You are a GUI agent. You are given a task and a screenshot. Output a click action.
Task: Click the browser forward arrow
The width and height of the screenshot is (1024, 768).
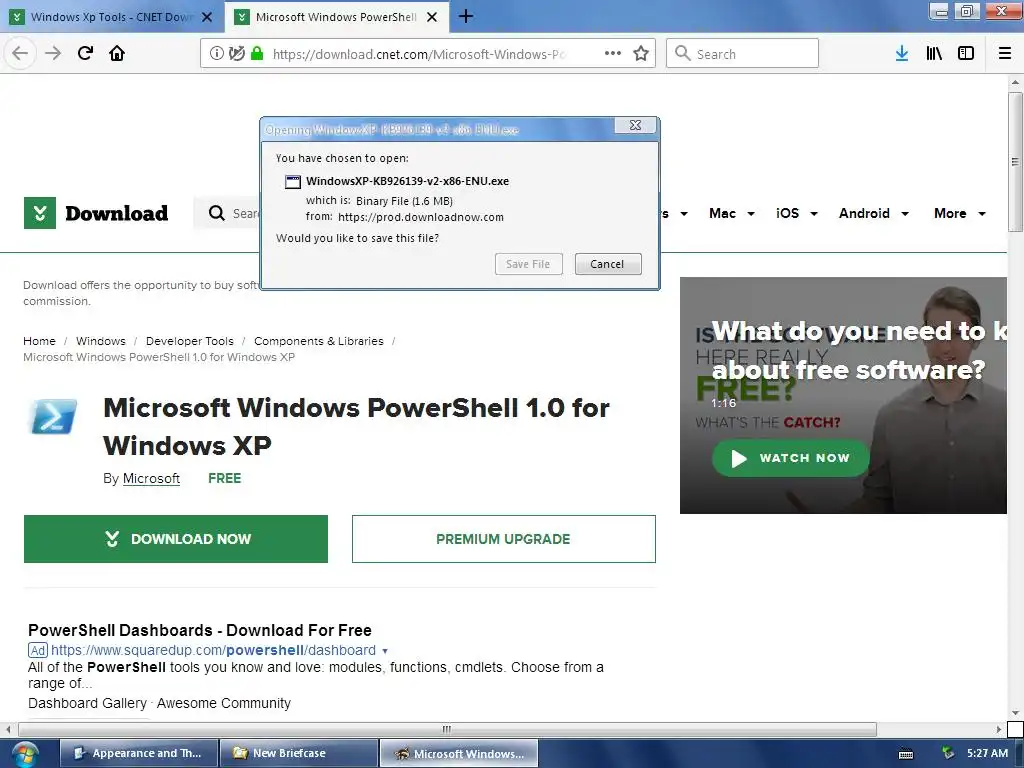click(x=53, y=53)
